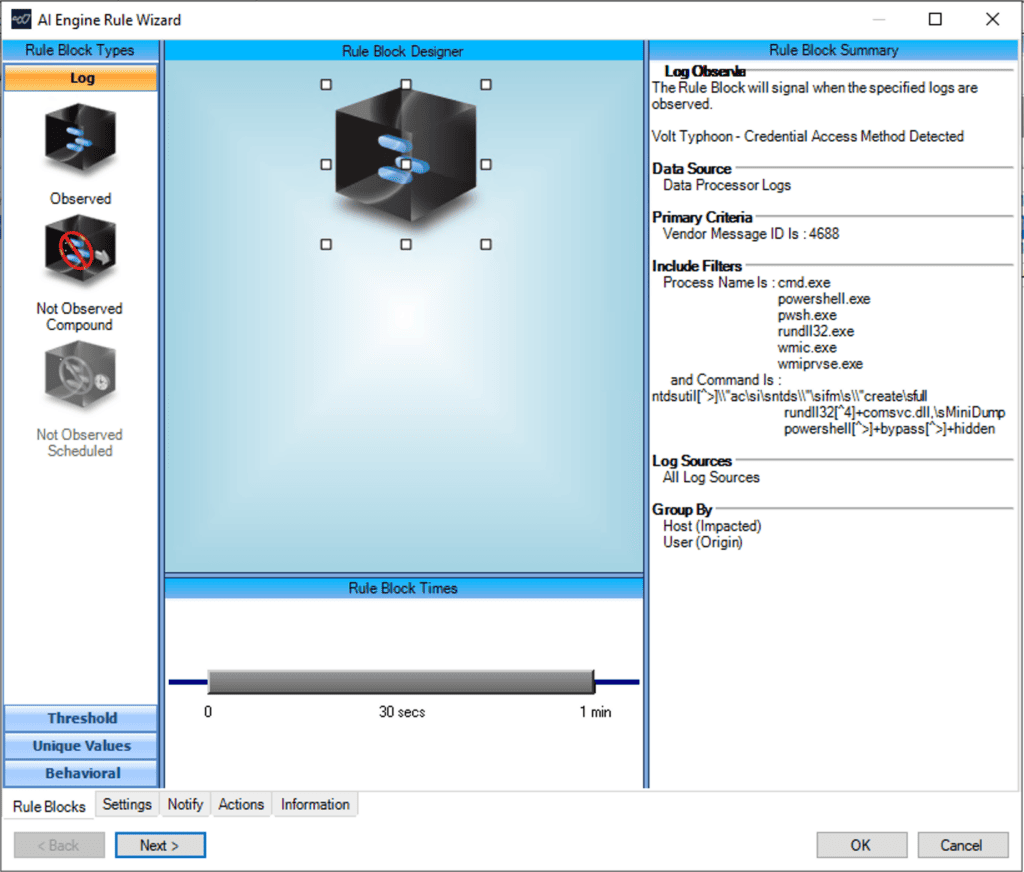
Task: Click OK to confirm the rule block
Action: (861, 844)
